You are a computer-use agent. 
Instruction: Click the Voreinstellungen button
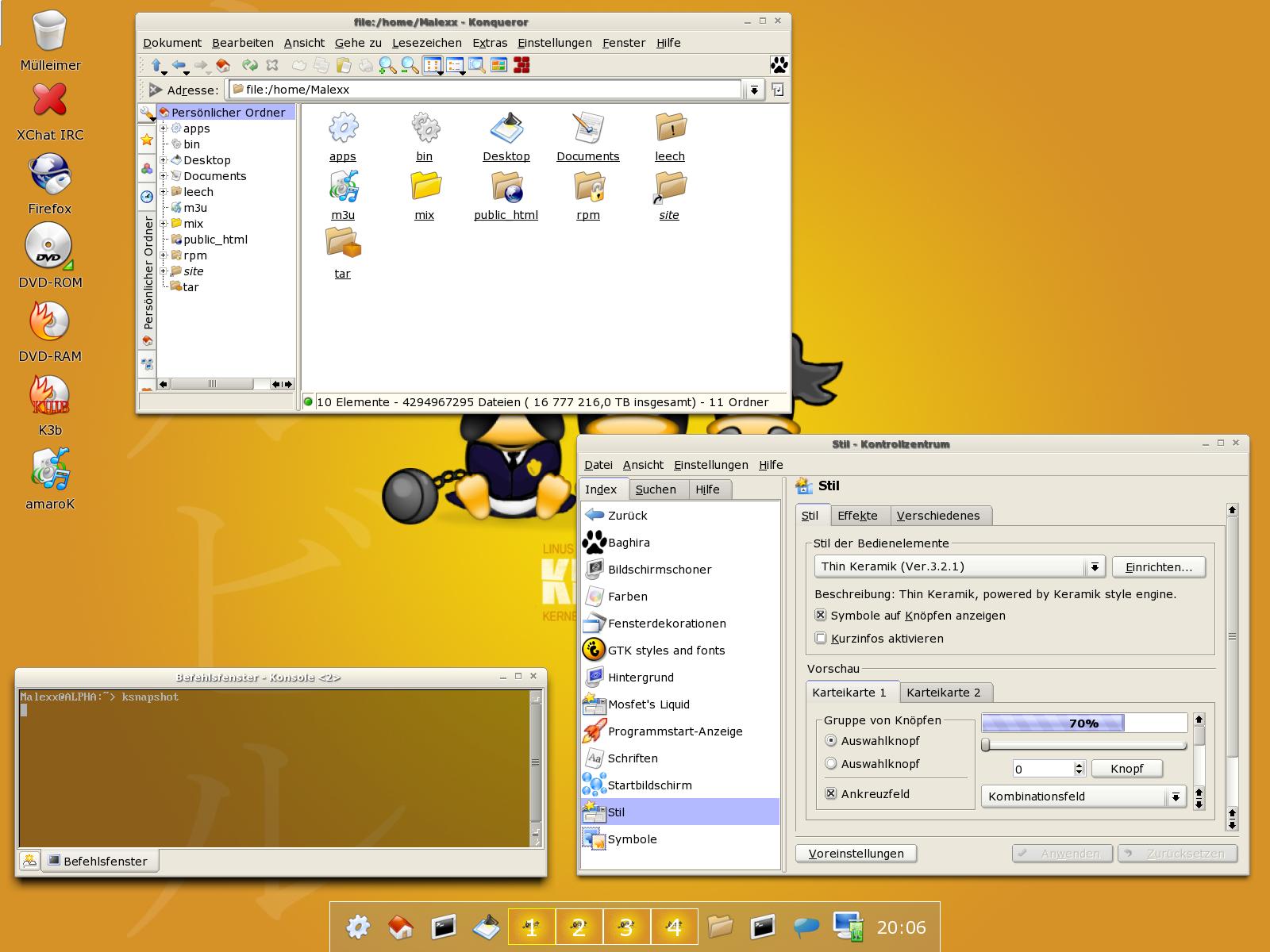click(x=856, y=854)
